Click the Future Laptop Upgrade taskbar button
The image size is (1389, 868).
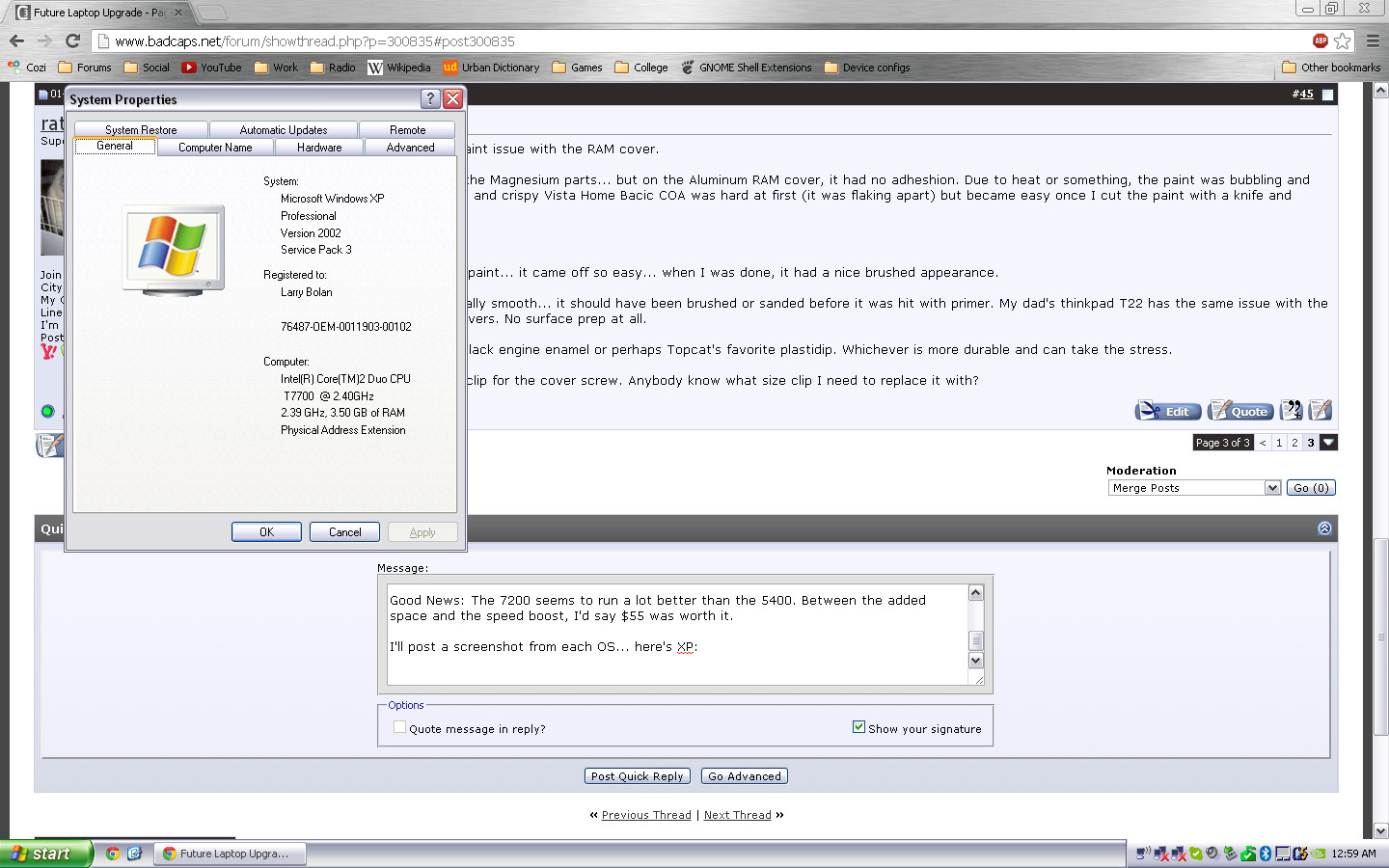tap(230, 854)
